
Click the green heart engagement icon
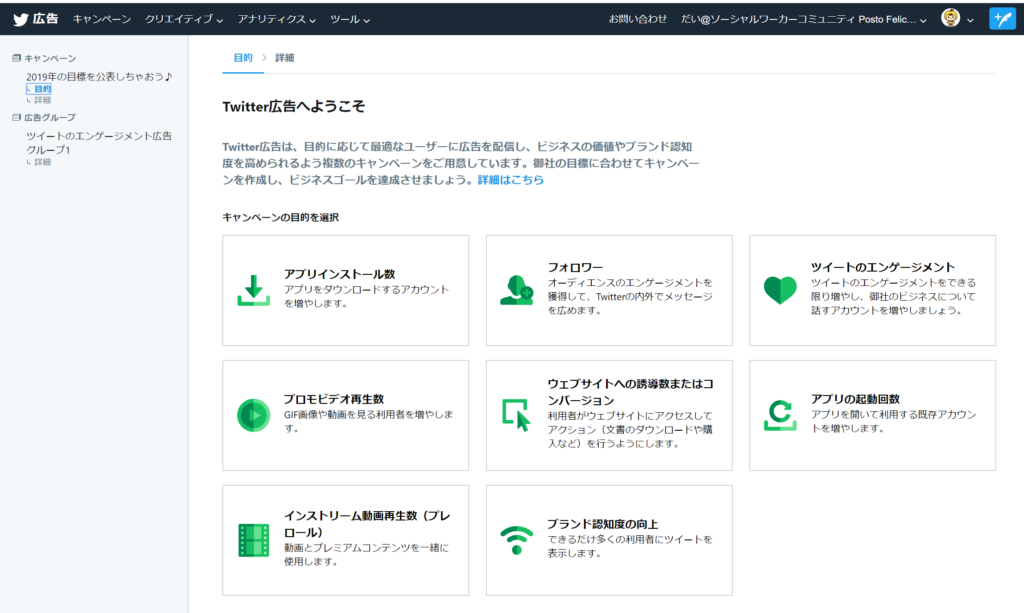coord(780,290)
